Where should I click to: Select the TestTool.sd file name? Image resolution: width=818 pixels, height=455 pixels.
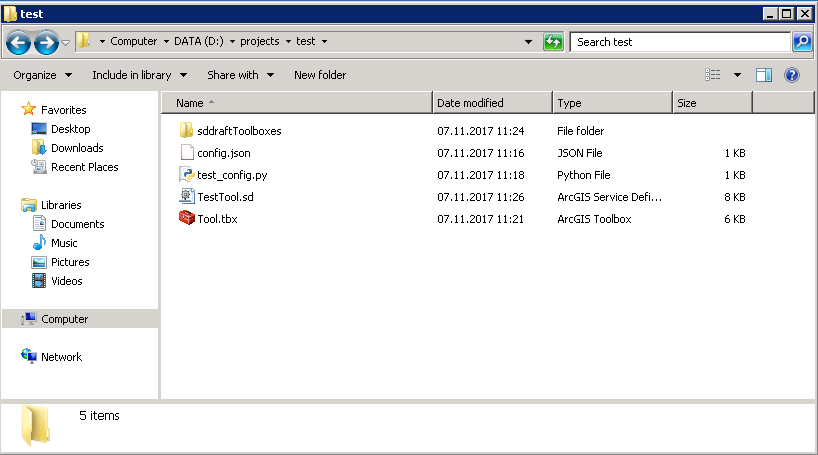[225, 197]
